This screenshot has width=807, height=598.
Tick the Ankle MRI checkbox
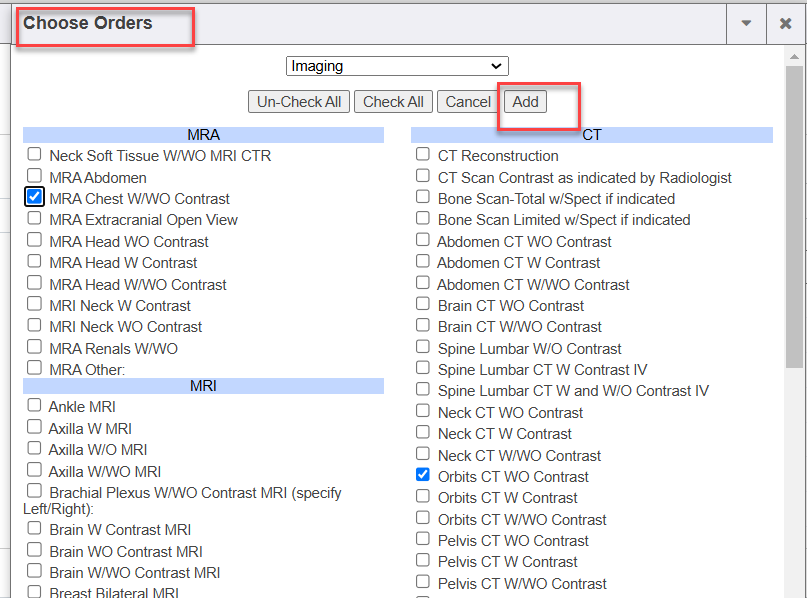[x=35, y=406]
